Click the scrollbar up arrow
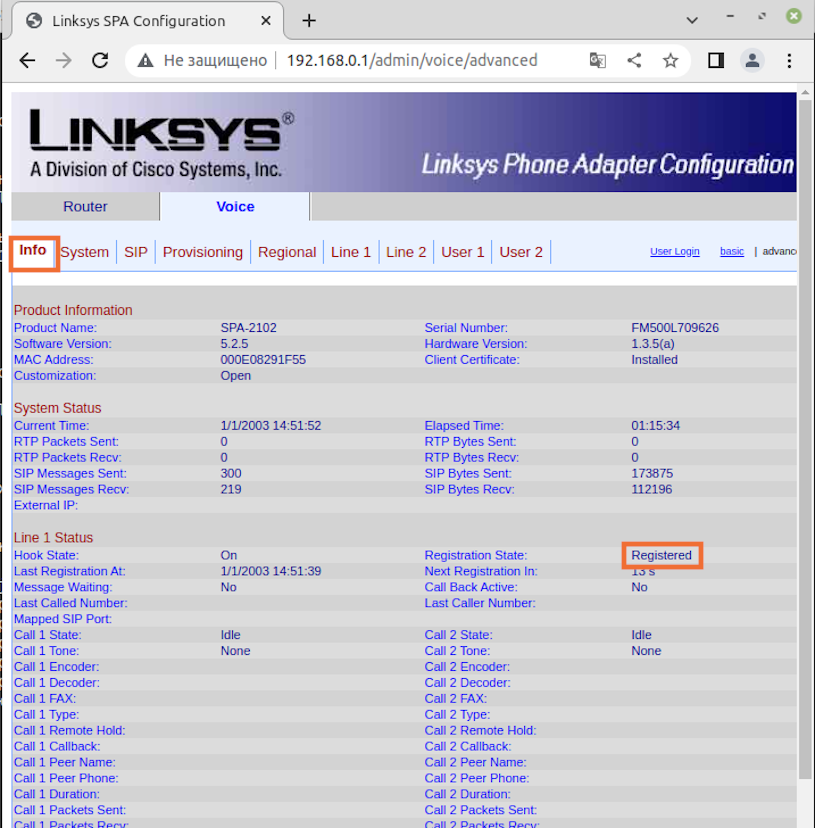Image resolution: width=815 pixels, height=828 pixels. [x=805, y=92]
